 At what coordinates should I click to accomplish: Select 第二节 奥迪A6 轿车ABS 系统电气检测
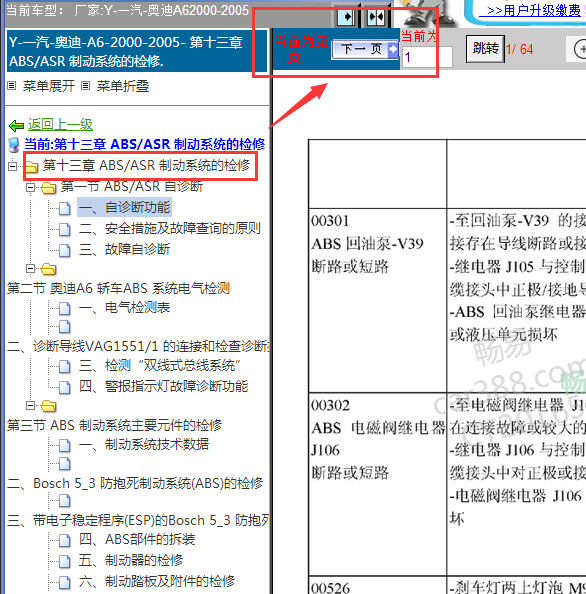click(x=118, y=288)
